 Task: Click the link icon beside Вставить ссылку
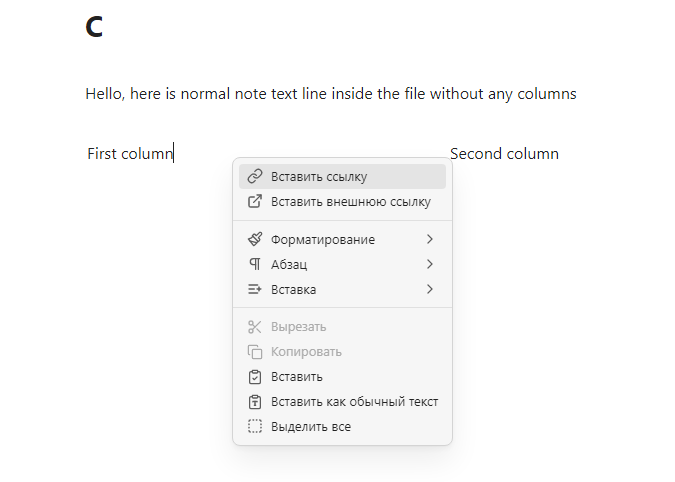pyautogui.click(x=255, y=177)
